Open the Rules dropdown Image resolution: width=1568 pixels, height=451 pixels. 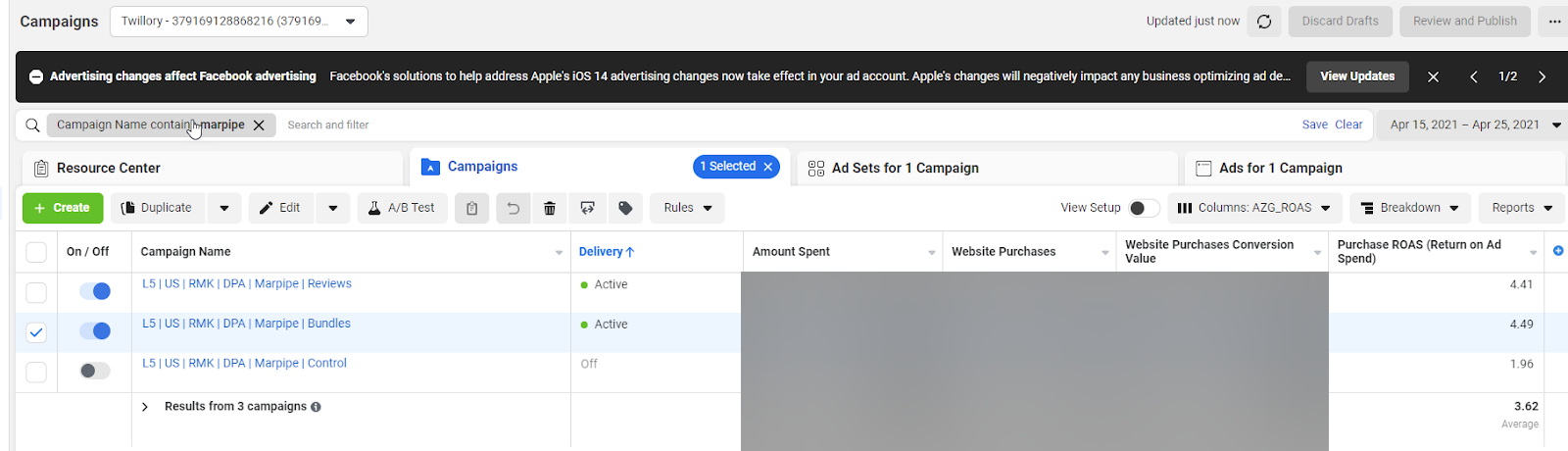click(687, 208)
